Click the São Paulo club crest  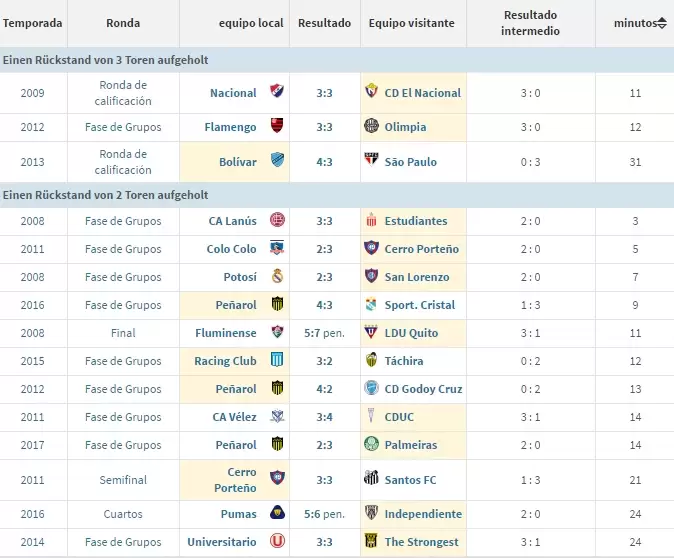371,162
